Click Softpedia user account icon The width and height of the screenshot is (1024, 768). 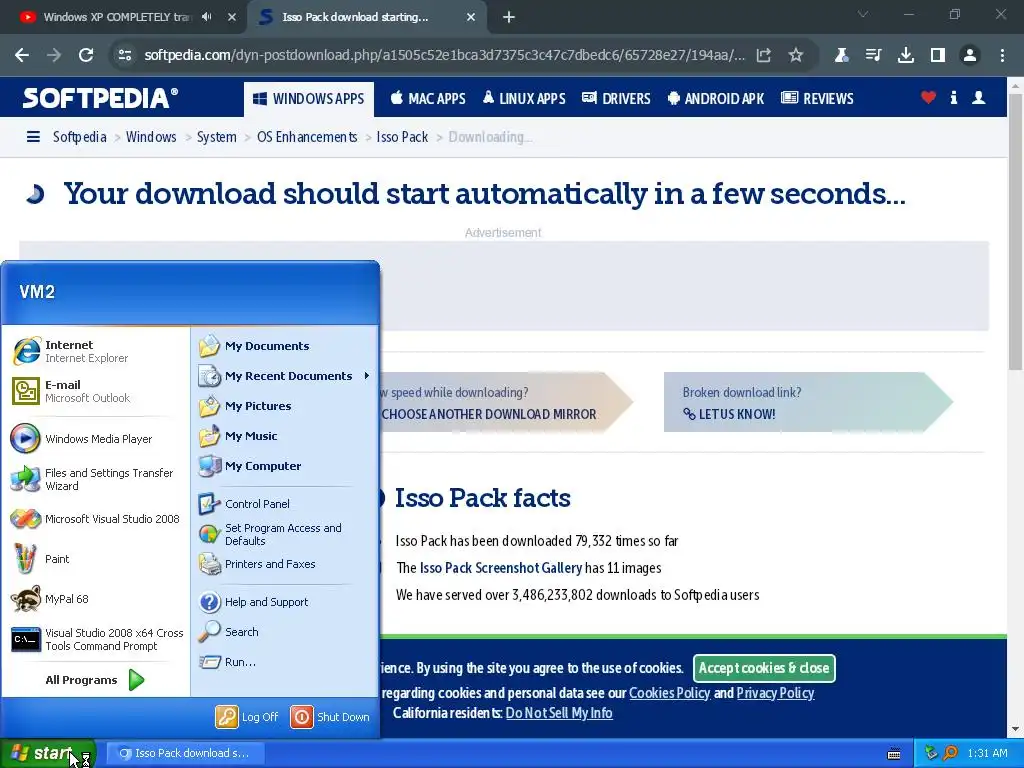click(x=978, y=98)
